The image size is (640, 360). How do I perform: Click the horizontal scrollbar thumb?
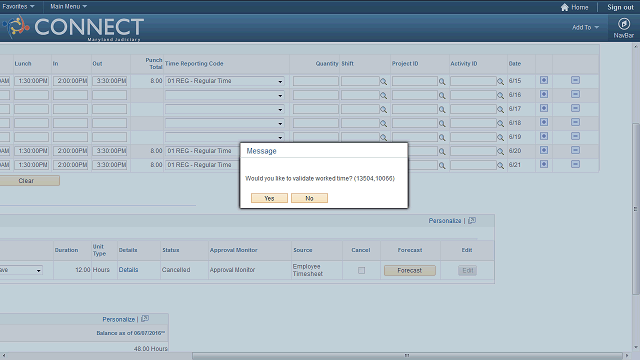[x=407, y=356]
